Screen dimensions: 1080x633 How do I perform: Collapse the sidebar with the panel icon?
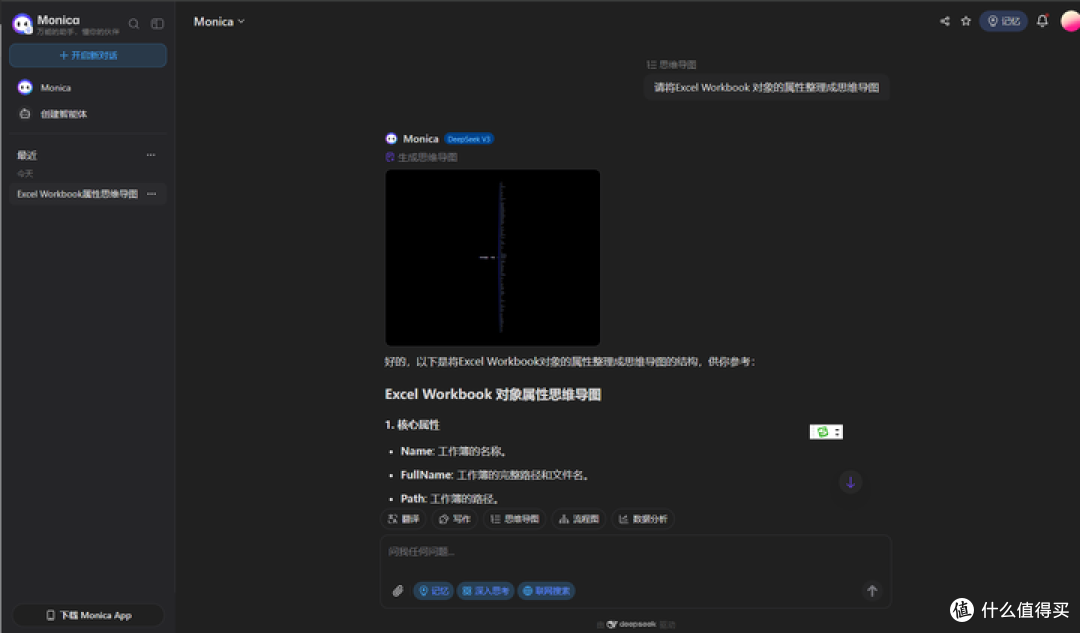157,23
